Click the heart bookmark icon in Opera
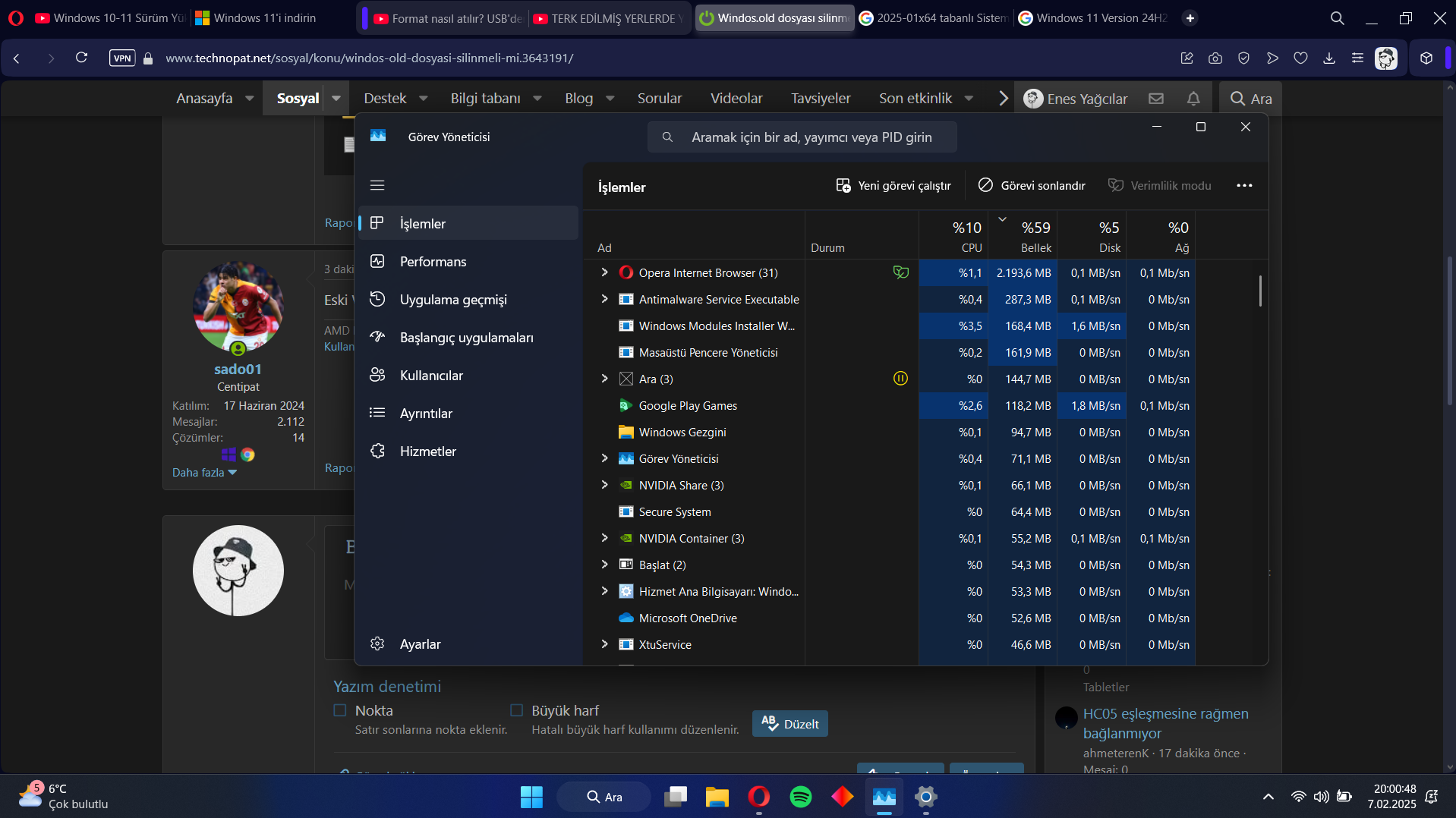The image size is (1456, 818). point(1301,58)
